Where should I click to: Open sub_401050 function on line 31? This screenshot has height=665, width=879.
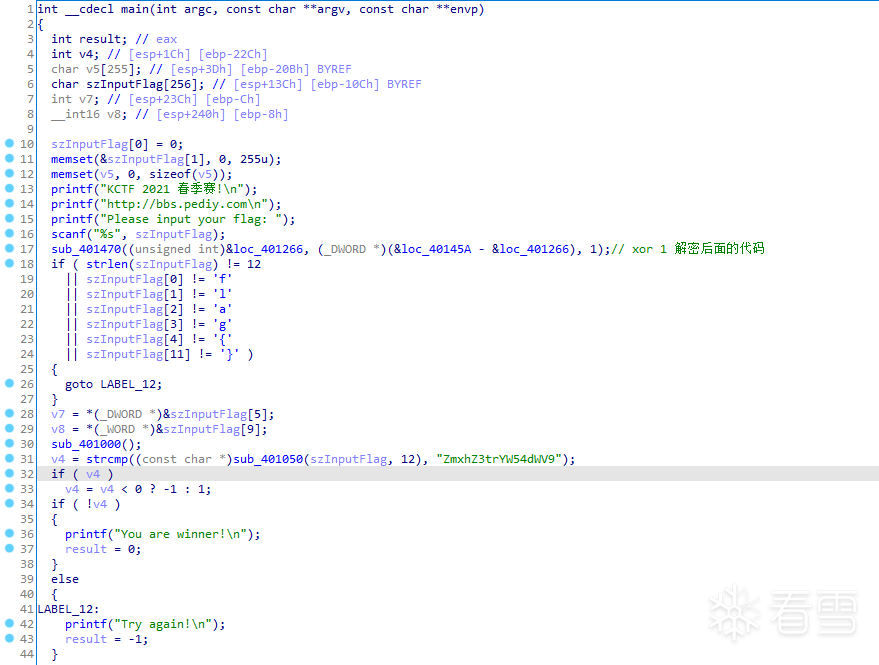tap(268, 459)
